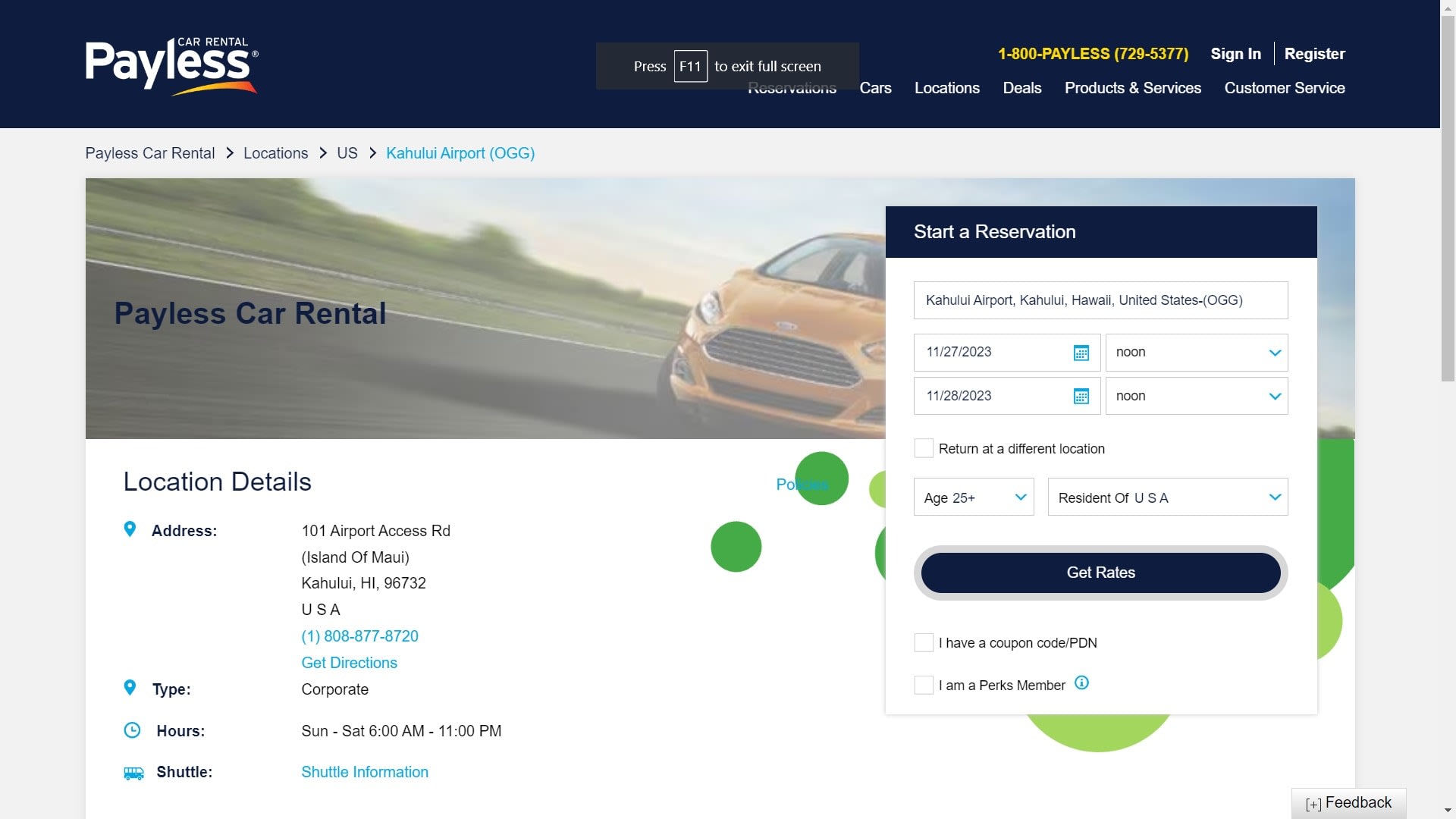Call the (1) 808-877-8720 phone link
This screenshot has height=819, width=1456.
(x=360, y=636)
